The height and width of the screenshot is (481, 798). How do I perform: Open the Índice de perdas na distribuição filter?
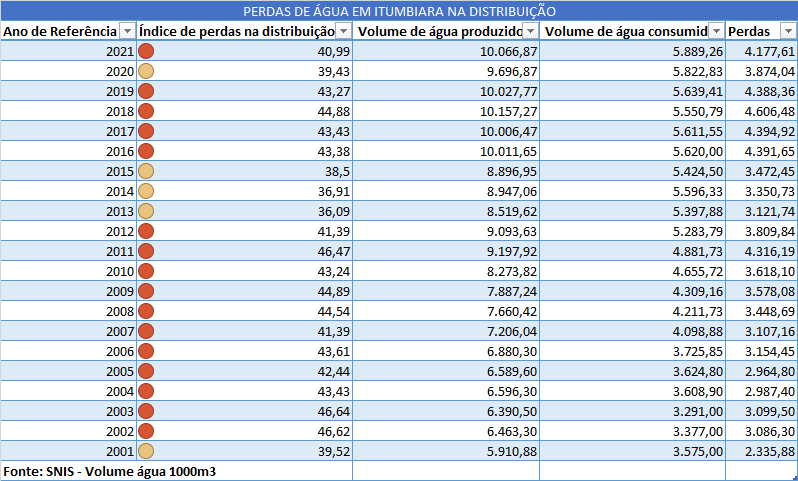[x=344, y=31]
